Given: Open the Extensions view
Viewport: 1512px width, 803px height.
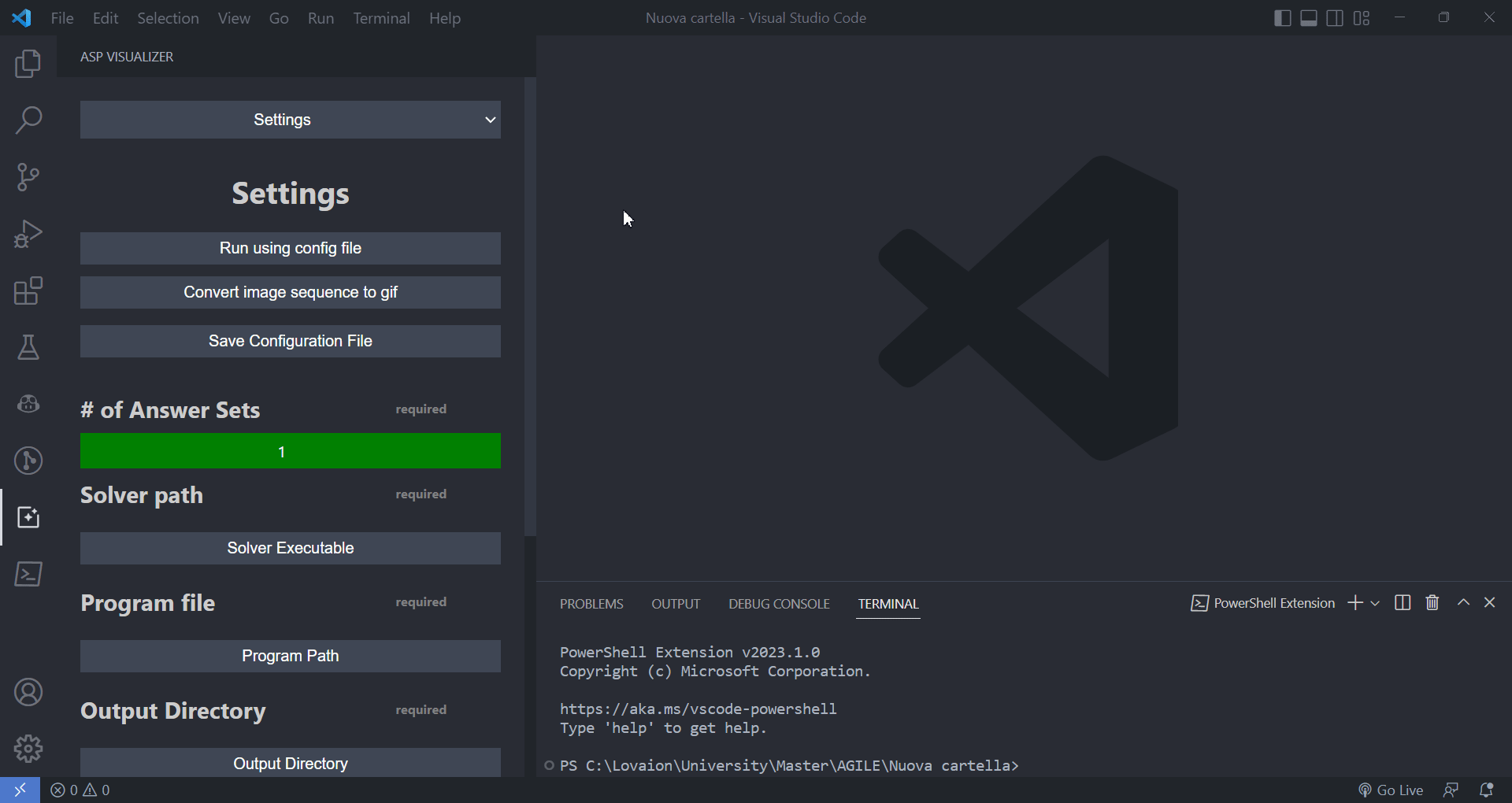Looking at the screenshot, I should [28, 290].
